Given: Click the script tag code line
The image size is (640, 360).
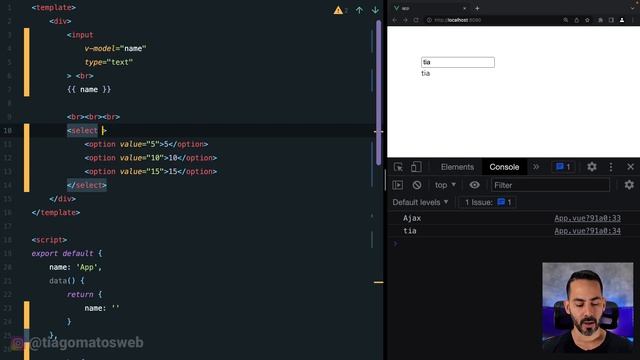Looking at the screenshot, I should coord(49,240).
